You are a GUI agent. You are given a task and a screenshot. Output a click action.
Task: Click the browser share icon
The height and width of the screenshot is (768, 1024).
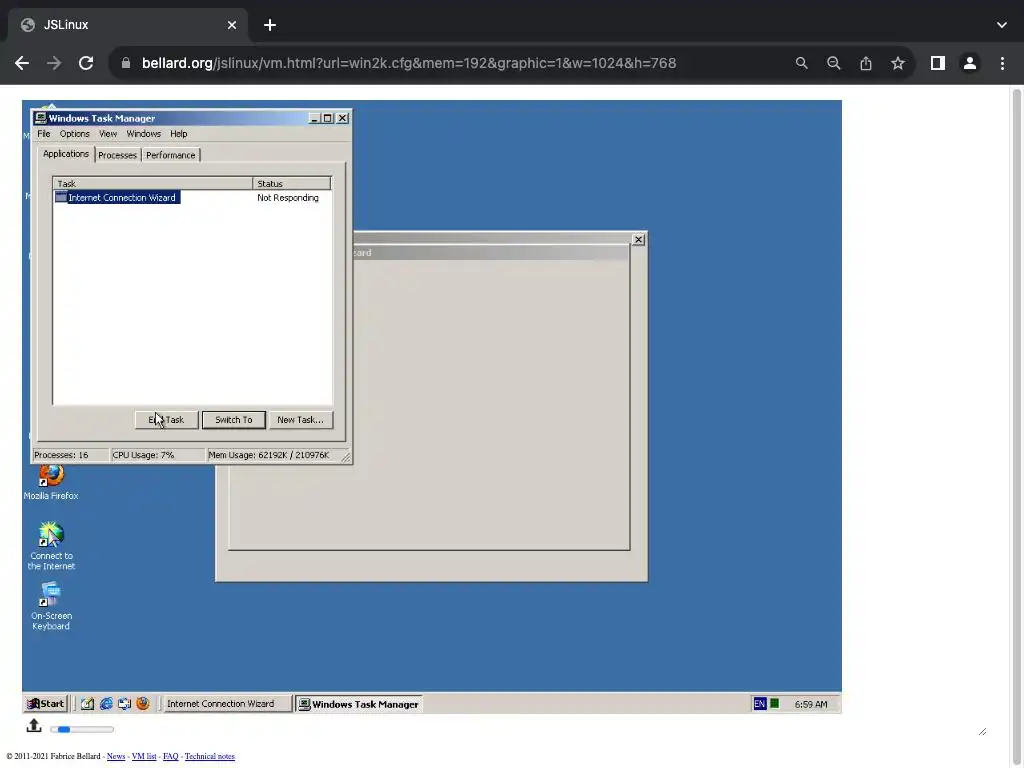[x=866, y=63]
